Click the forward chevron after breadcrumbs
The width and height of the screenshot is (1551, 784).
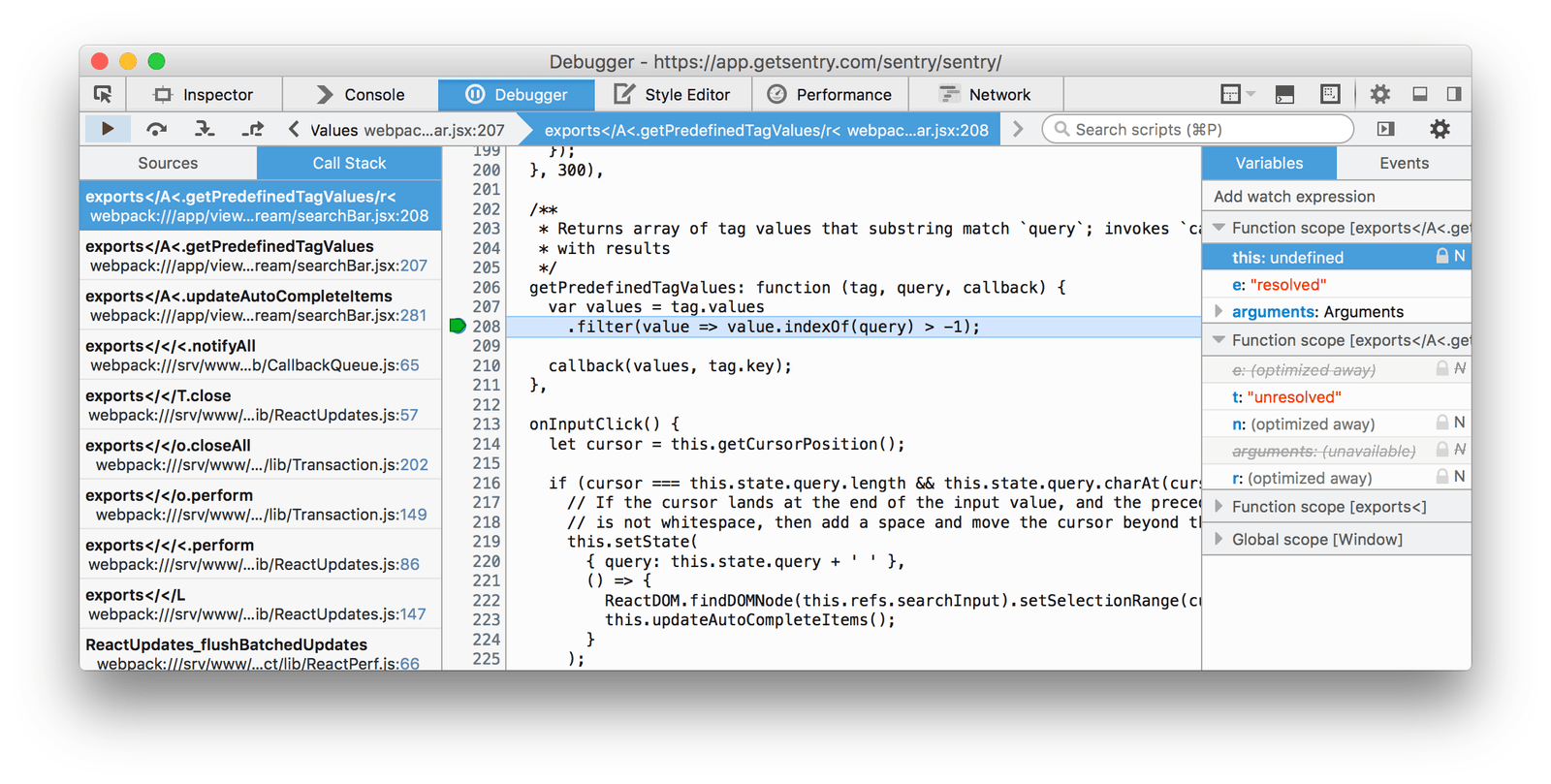click(x=1018, y=129)
